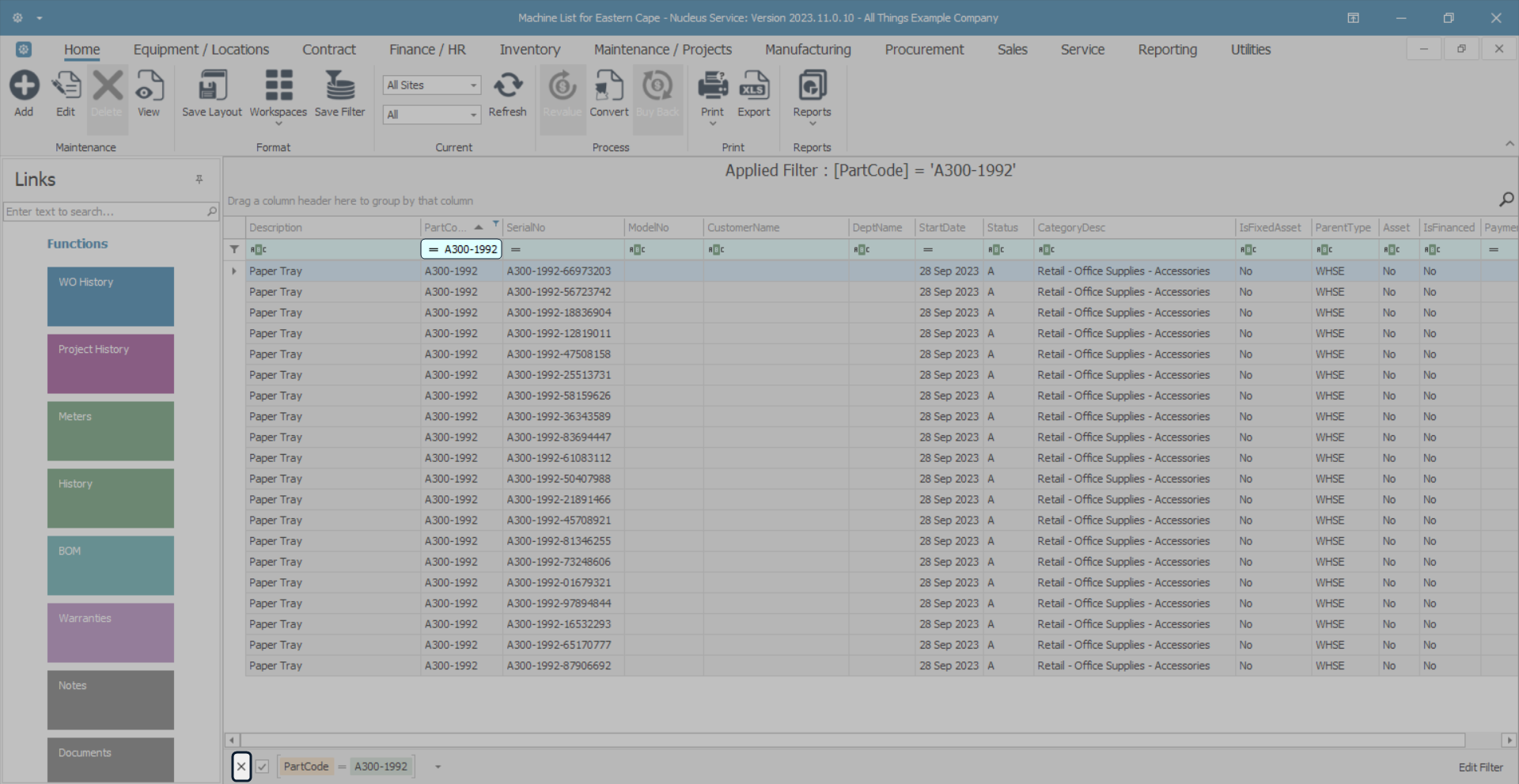
Task: Pin the Links panel
Action: tap(199, 180)
